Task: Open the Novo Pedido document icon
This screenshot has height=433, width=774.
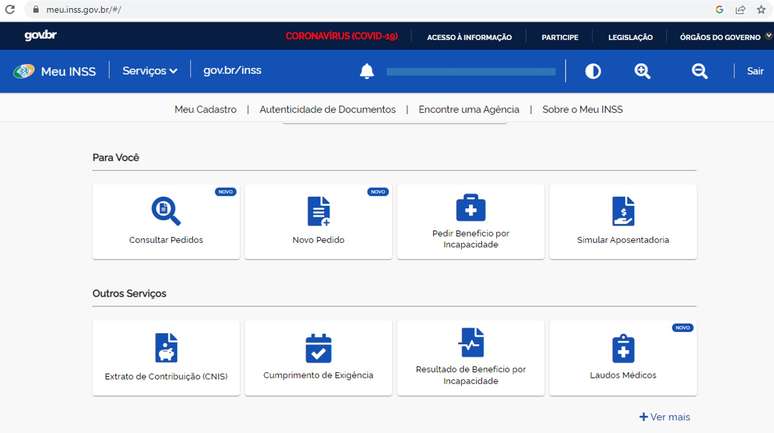Action: pos(318,211)
